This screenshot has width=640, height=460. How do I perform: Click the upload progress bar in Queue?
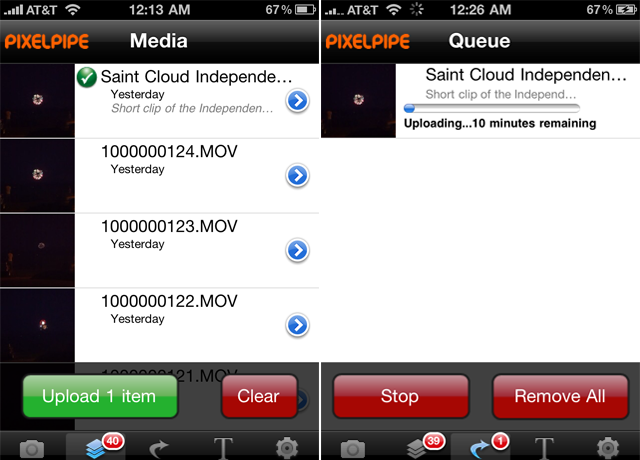491,108
